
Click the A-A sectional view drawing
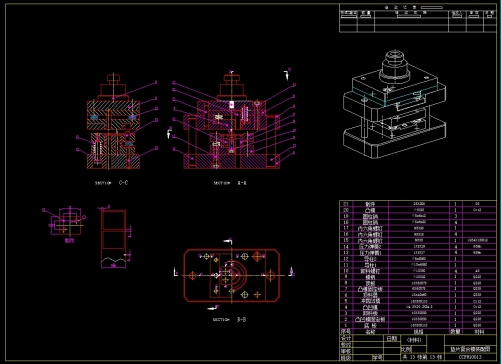coord(231,121)
